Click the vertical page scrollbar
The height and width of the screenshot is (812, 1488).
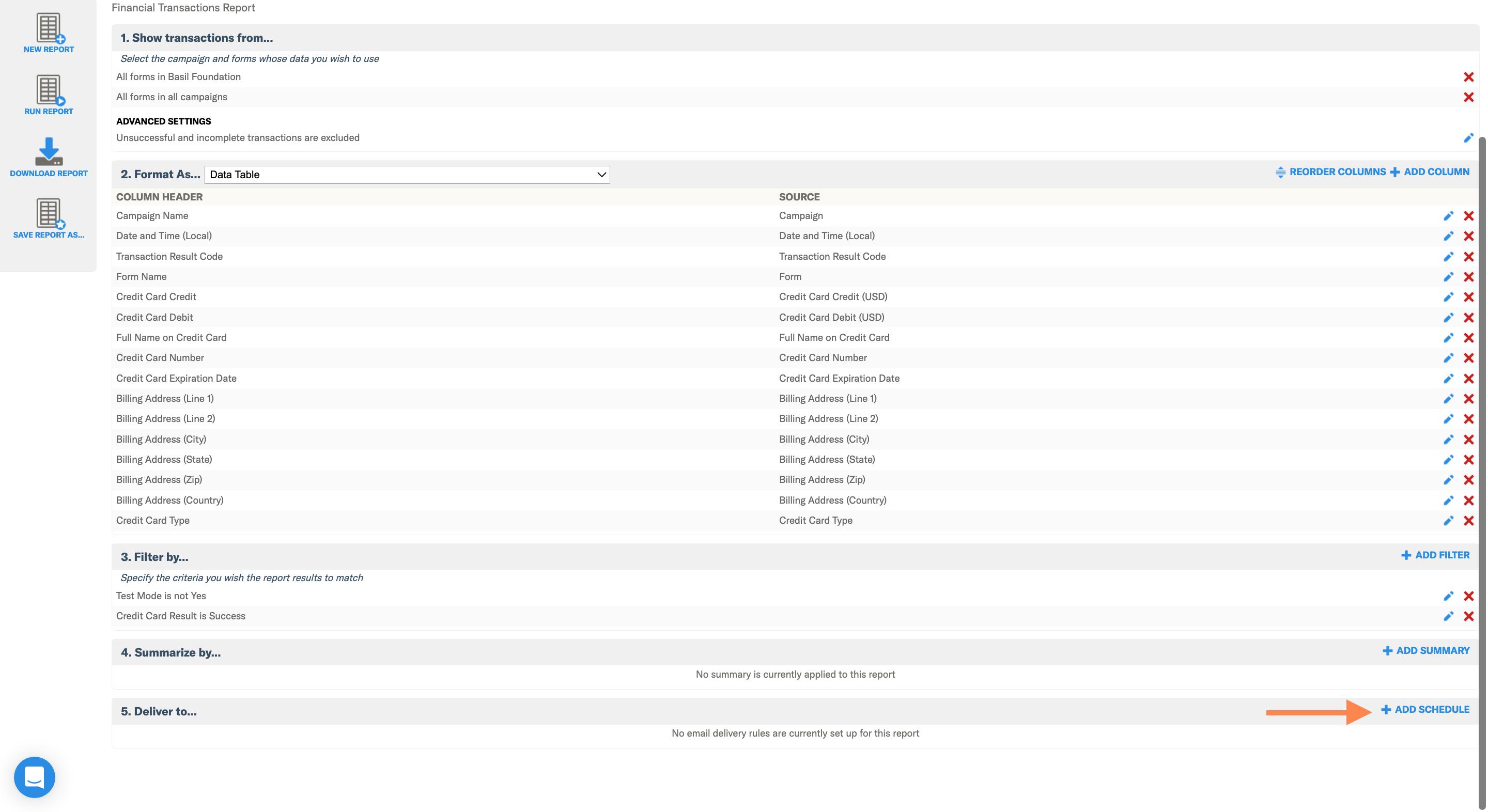[1482, 473]
